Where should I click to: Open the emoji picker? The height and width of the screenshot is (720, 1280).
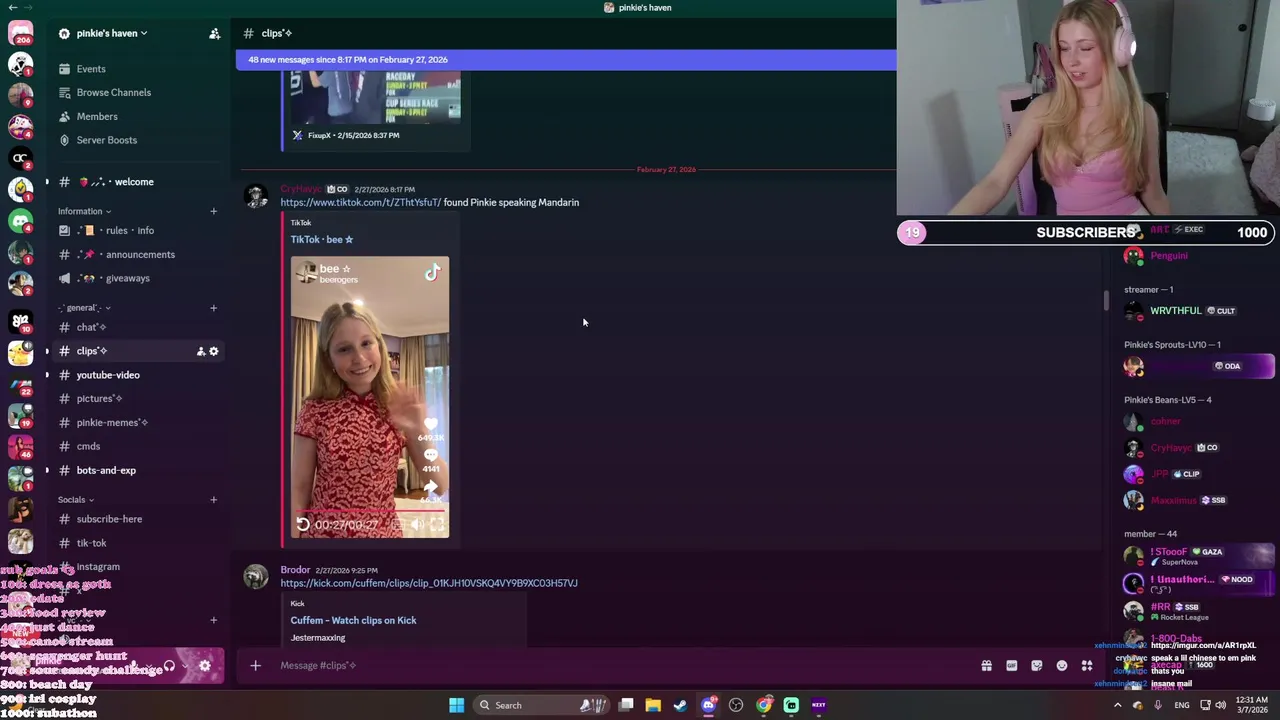(x=1061, y=665)
